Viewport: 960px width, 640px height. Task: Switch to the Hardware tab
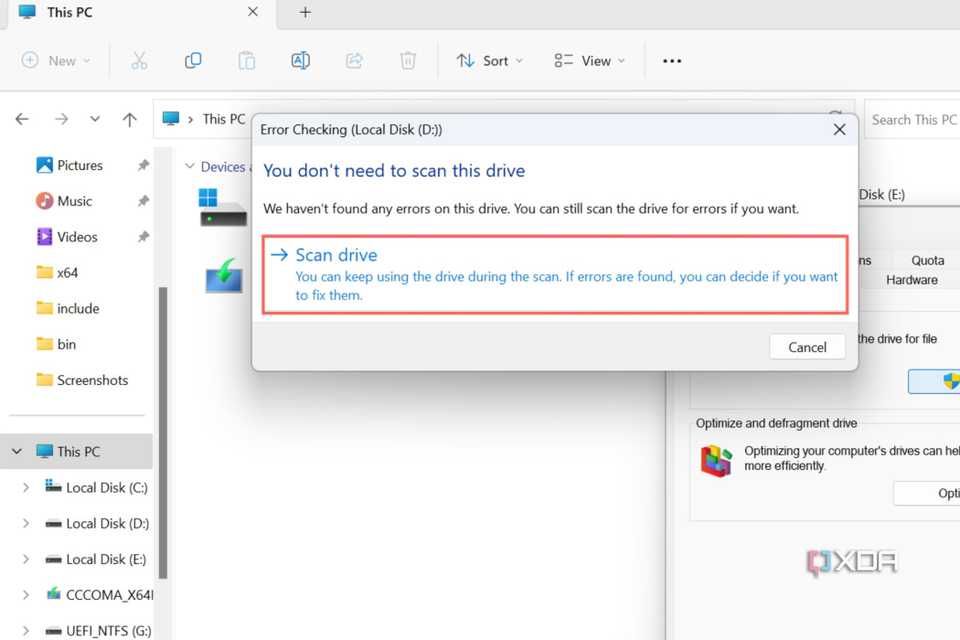[x=911, y=280]
